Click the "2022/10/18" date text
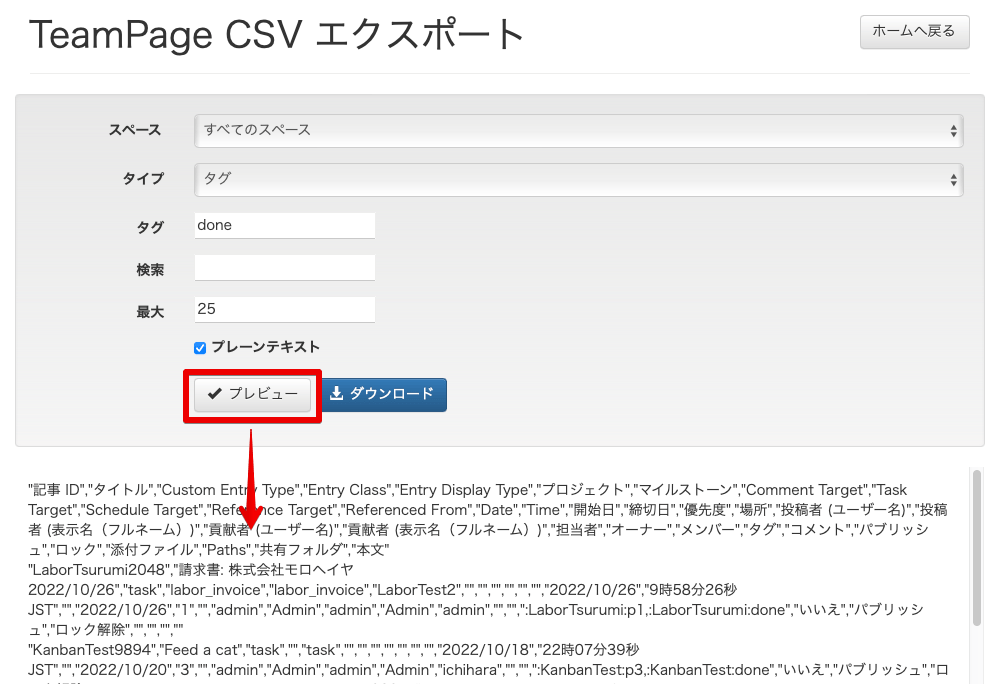The height and width of the screenshot is (684, 998). [x=486, y=650]
